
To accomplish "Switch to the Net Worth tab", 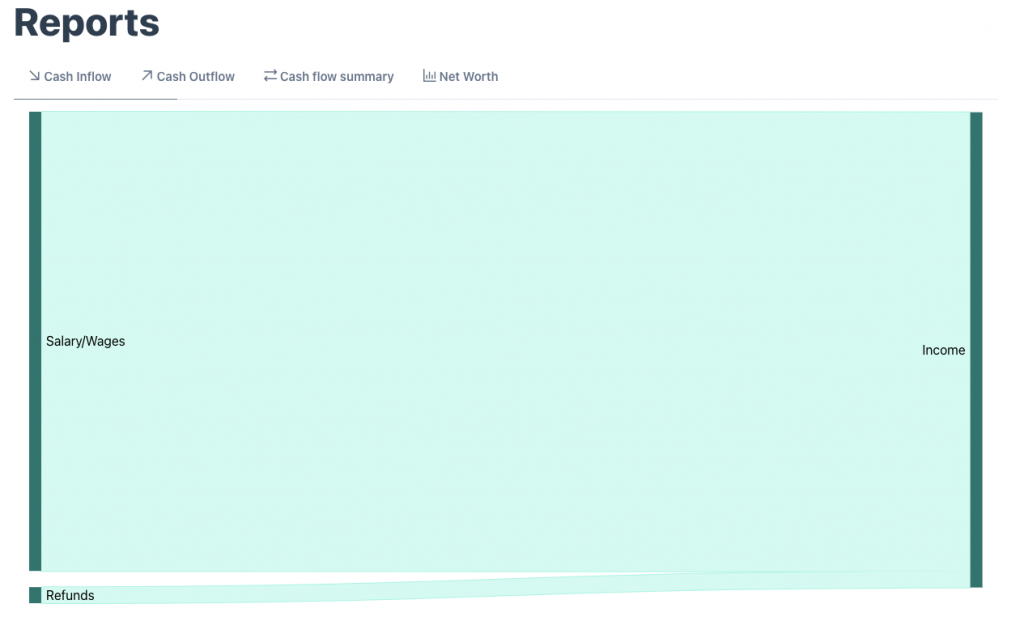I will point(460,76).
